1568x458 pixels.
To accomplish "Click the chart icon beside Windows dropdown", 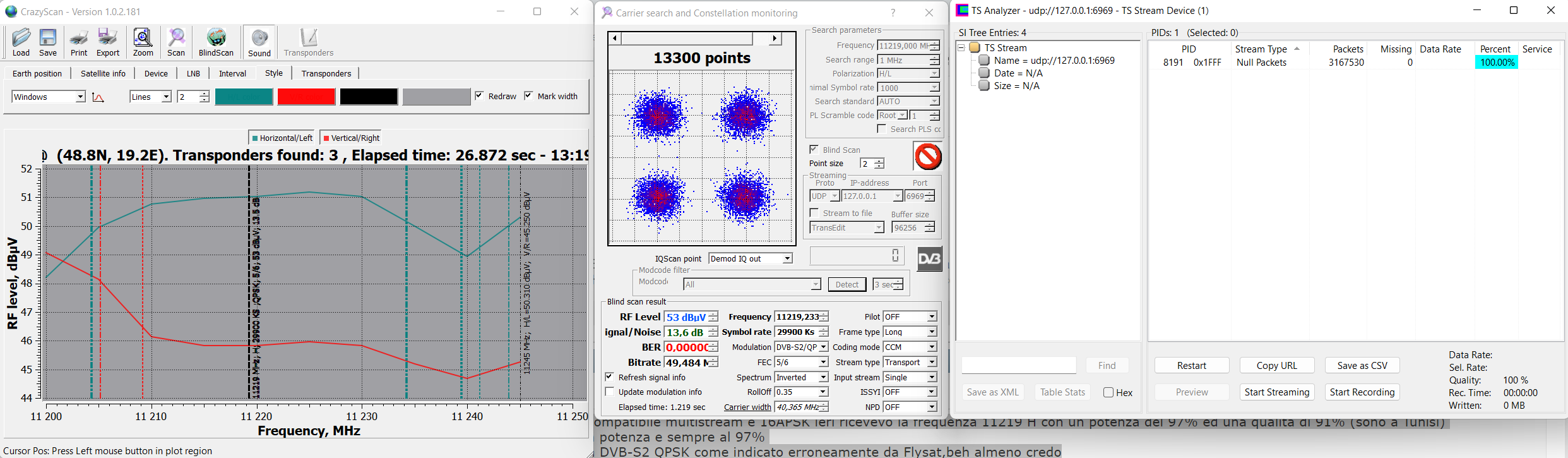I will [98, 97].
